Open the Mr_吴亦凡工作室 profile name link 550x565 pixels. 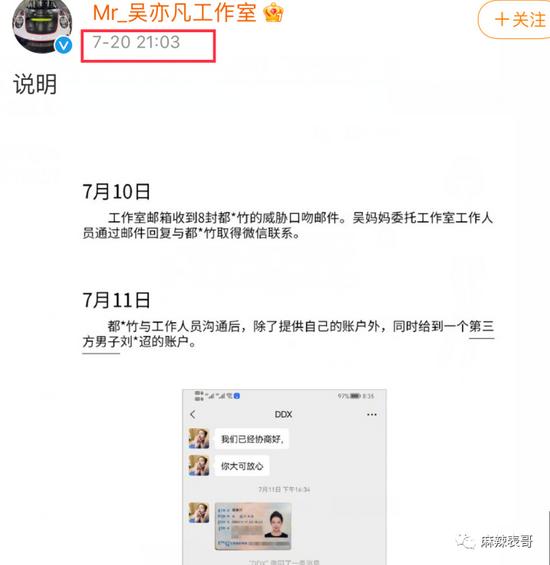[174, 13]
